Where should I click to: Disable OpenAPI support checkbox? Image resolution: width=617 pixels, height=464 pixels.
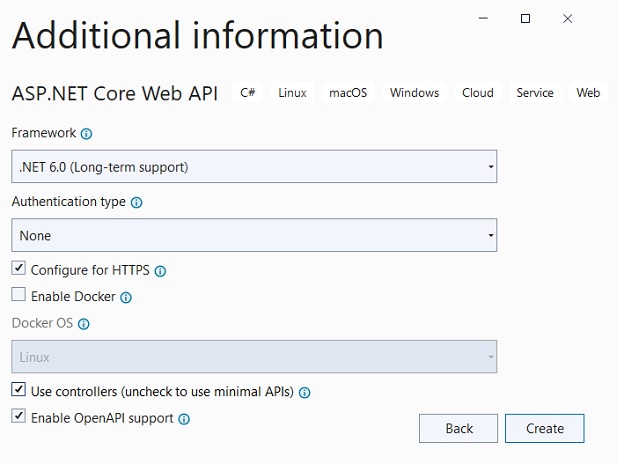point(19,418)
